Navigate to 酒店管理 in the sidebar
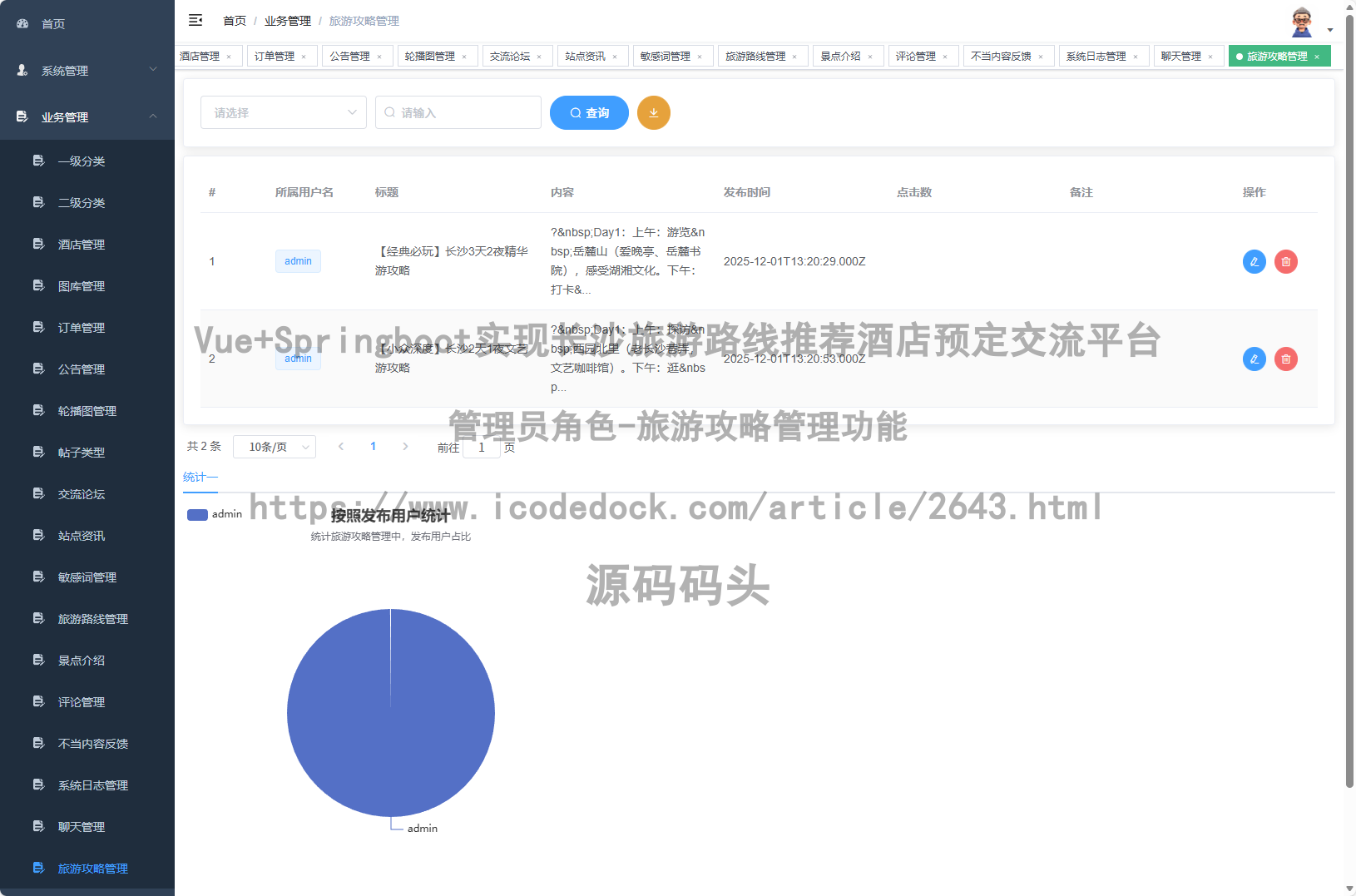This screenshot has width=1356, height=896. point(81,244)
